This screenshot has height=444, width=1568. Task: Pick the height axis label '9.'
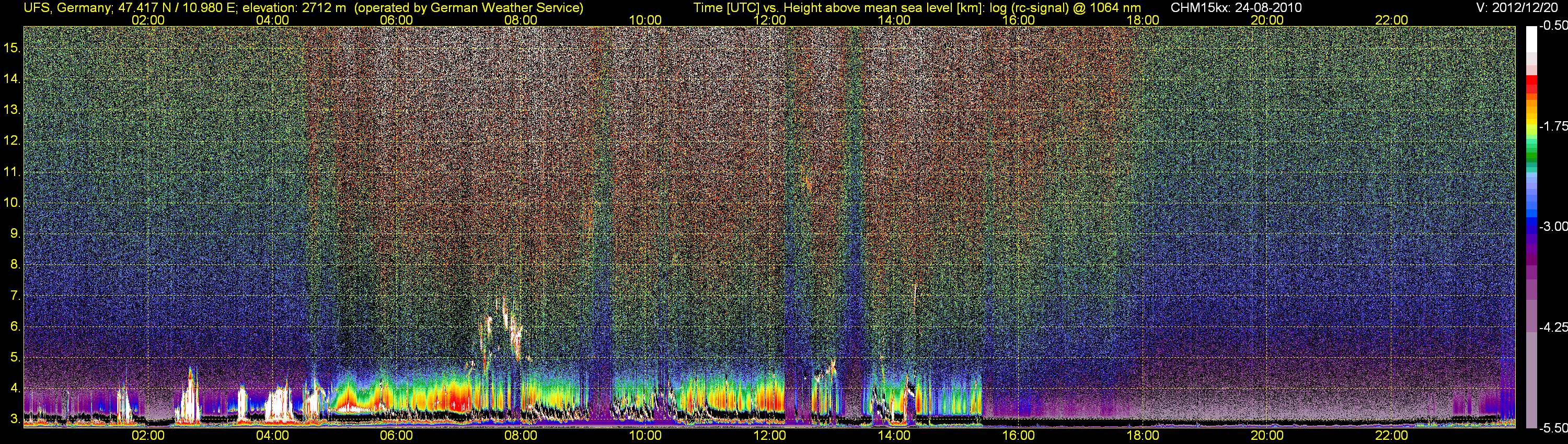click(x=15, y=233)
